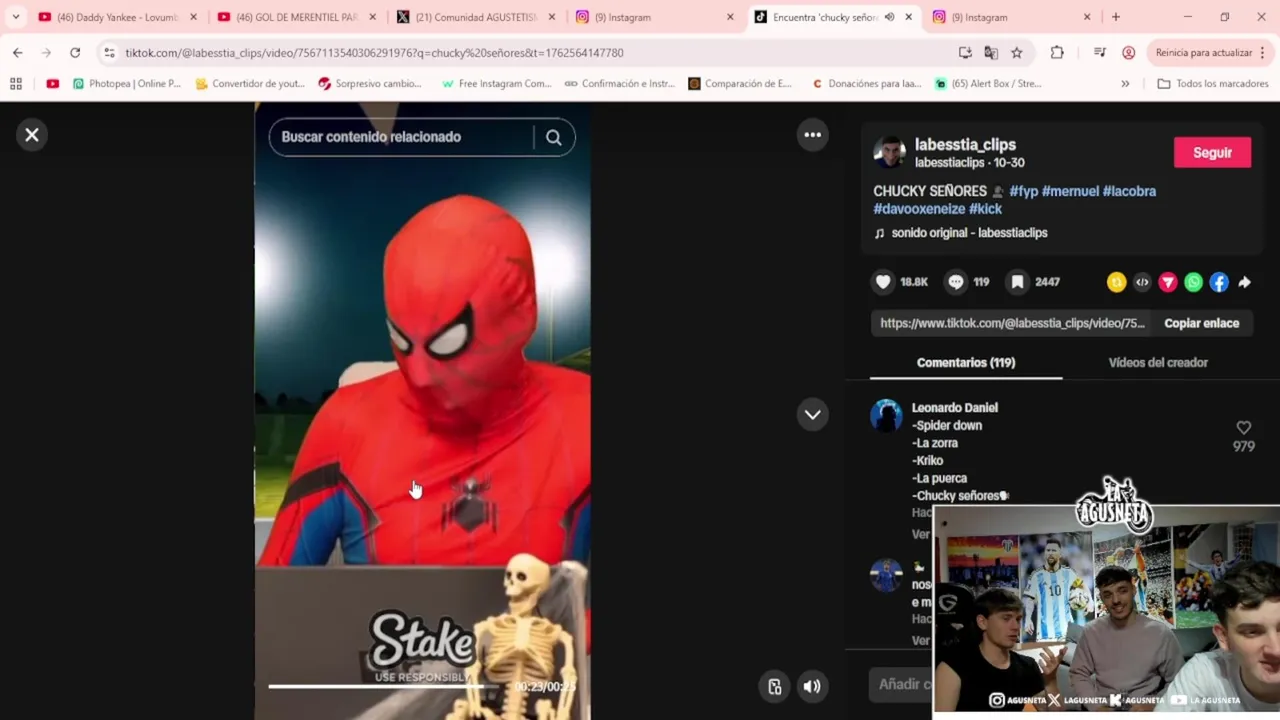Viewport: 1280px width, 720px height.
Task: Open 'Free Instagram Com...' bookmark
Action: pyautogui.click(x=495, y=84)
